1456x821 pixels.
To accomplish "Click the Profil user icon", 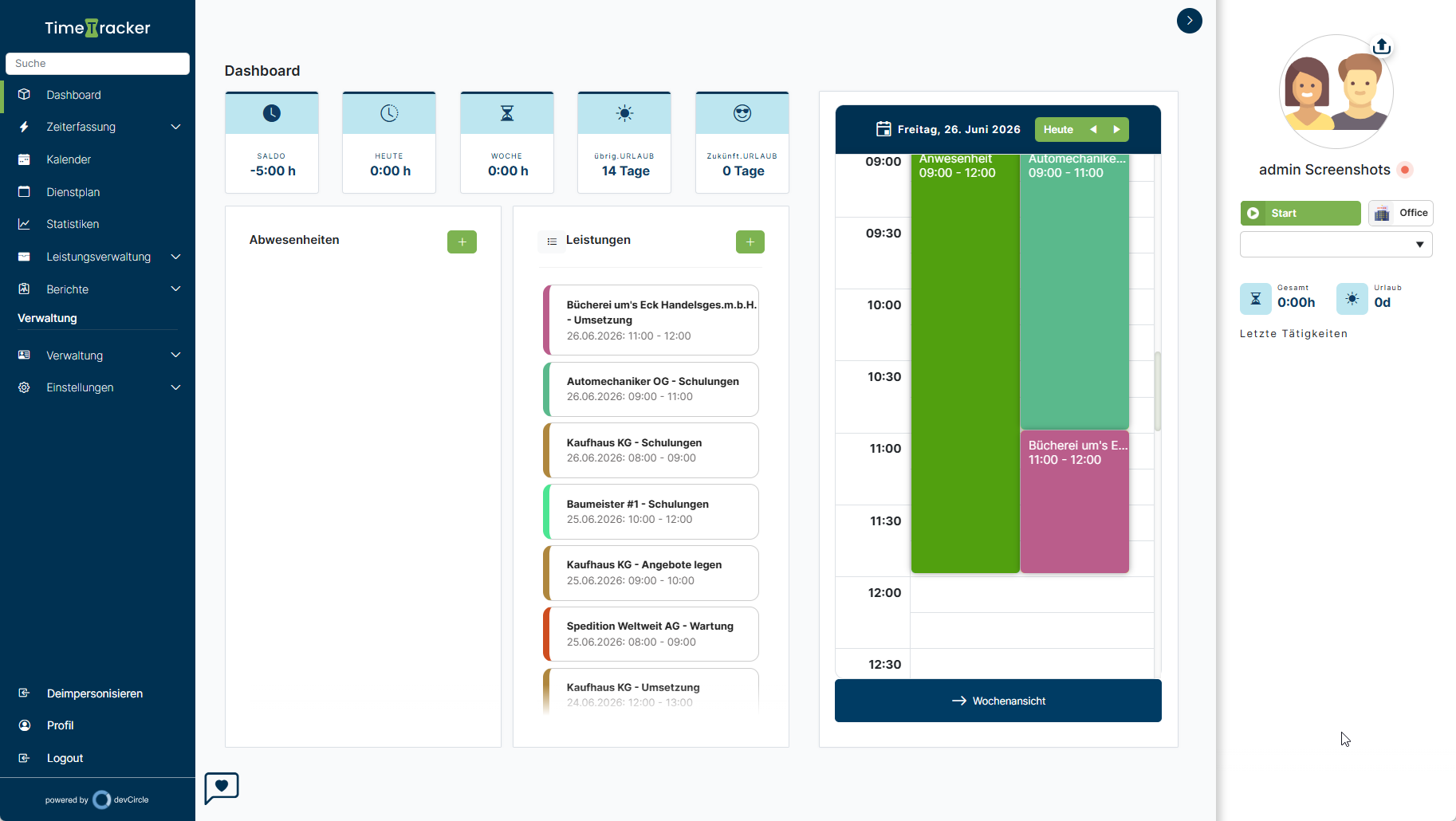I will (24, 725).
